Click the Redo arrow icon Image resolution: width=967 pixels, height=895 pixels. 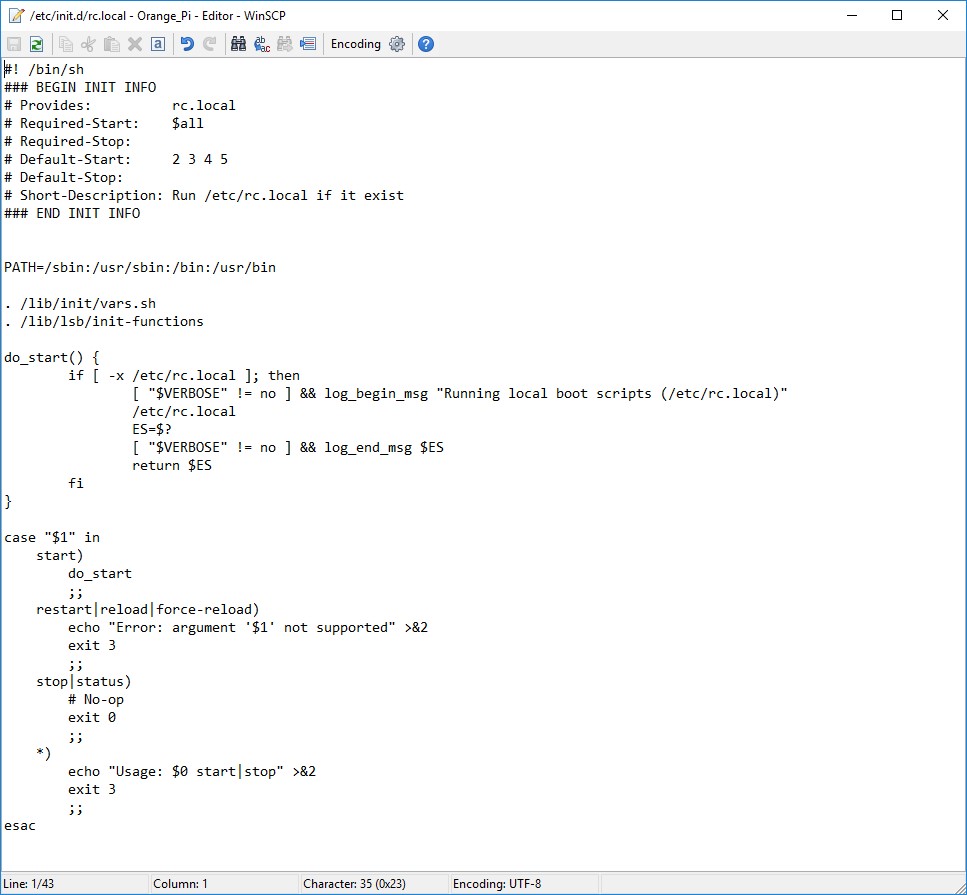(210, 44)
